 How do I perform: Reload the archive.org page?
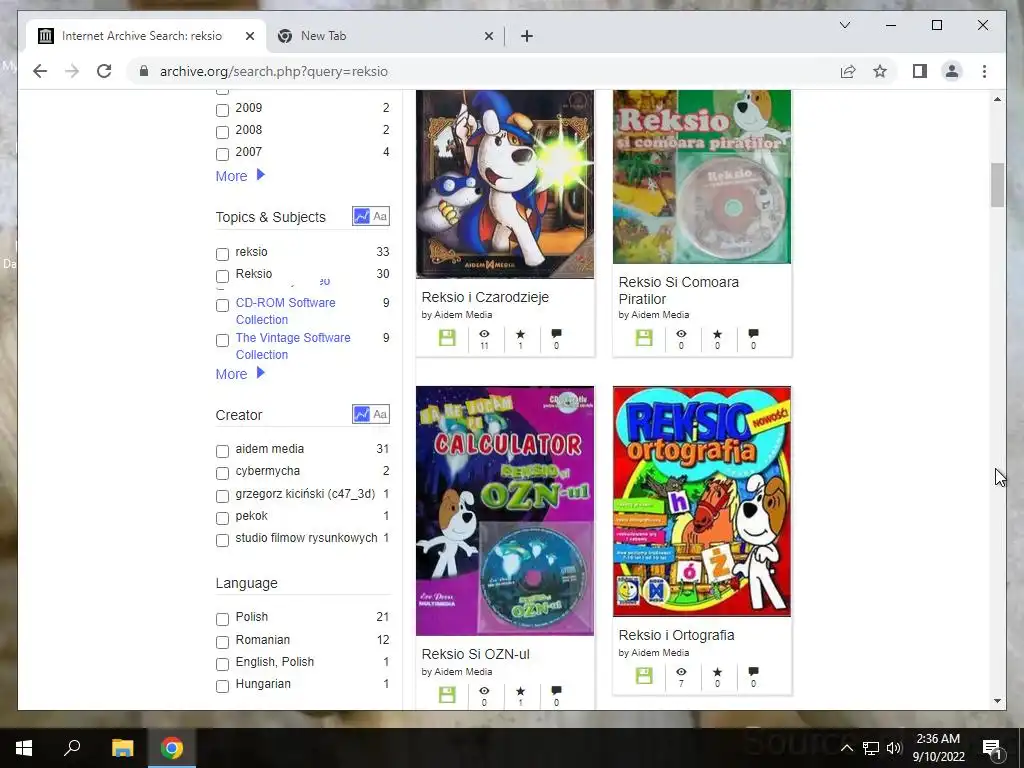[x=104, y=71]
